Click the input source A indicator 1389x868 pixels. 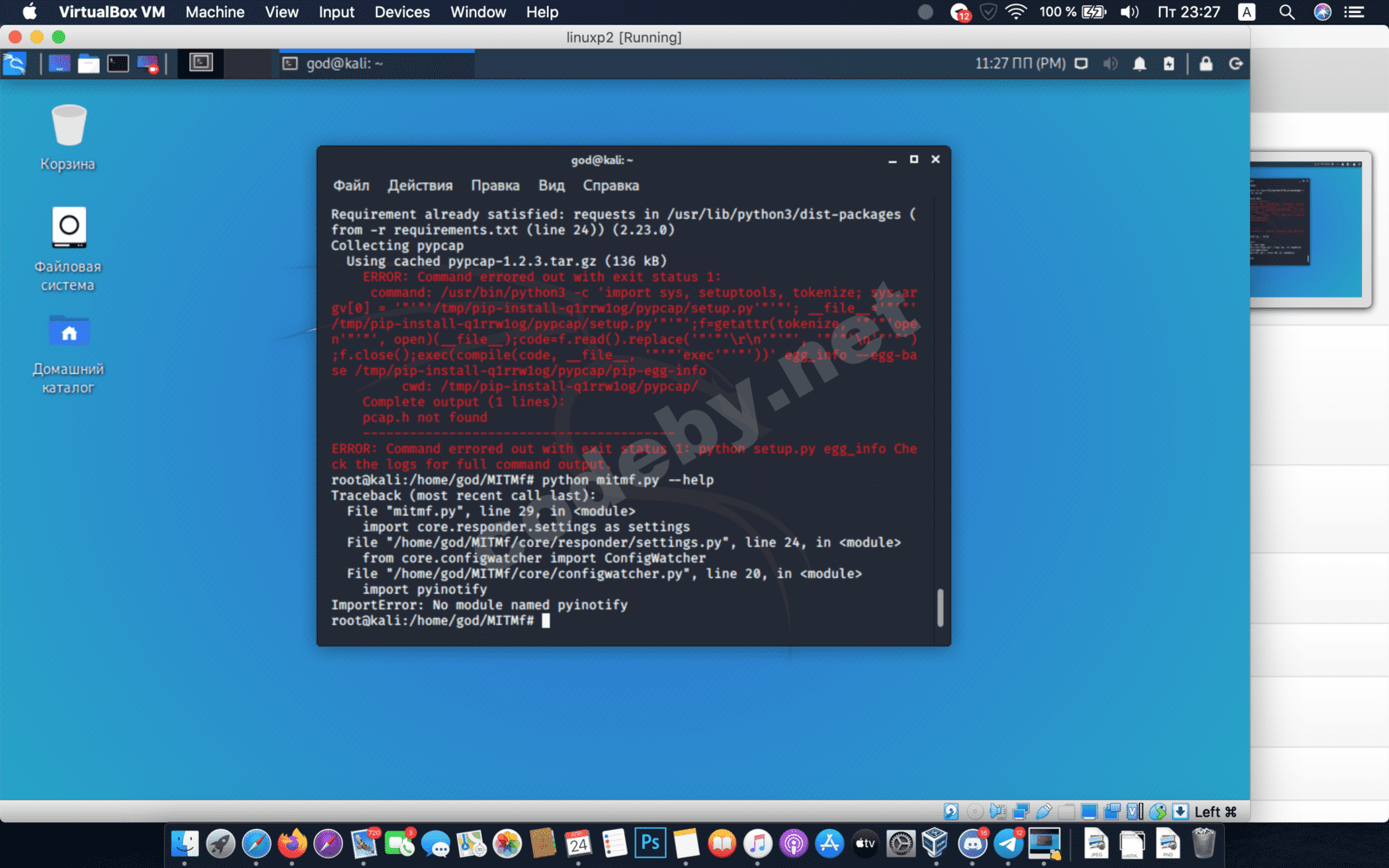1247,12
